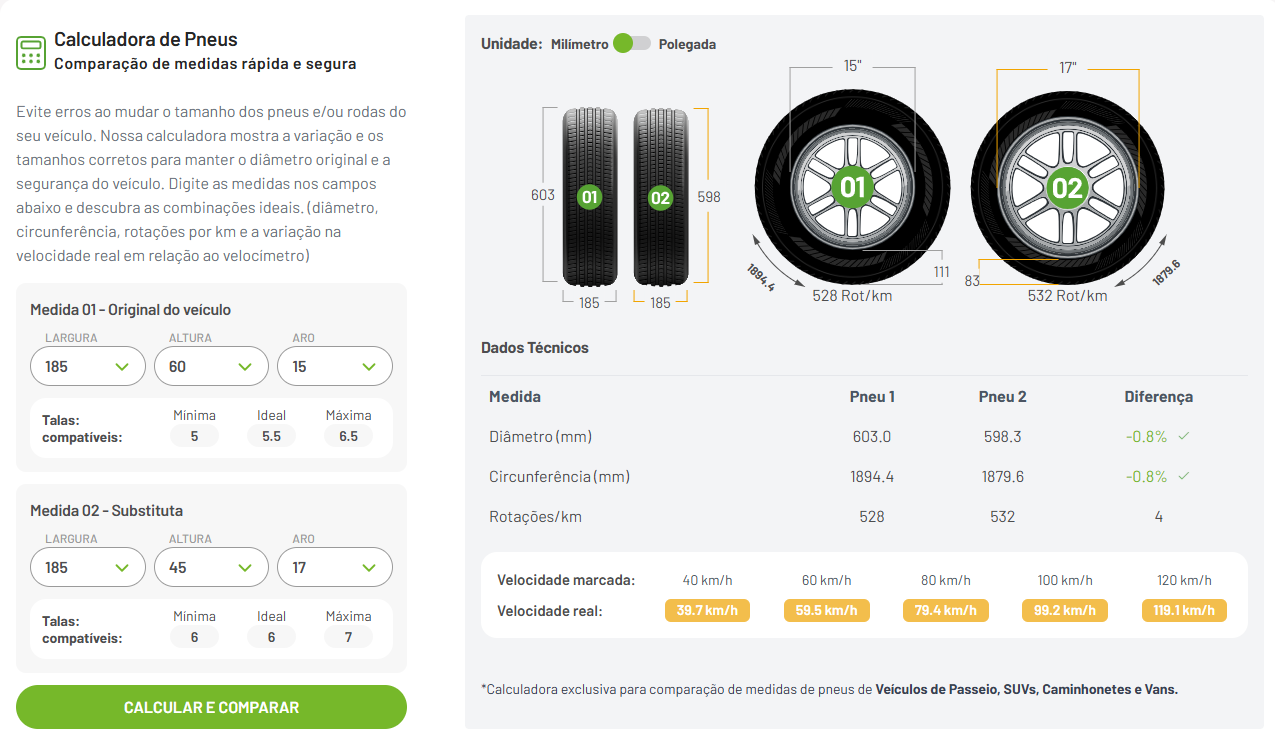Image resolution: width=1275 pixels, height=738 pixels.
Task: Click the 39.7 km/h real speed badge
Action: 707,610
